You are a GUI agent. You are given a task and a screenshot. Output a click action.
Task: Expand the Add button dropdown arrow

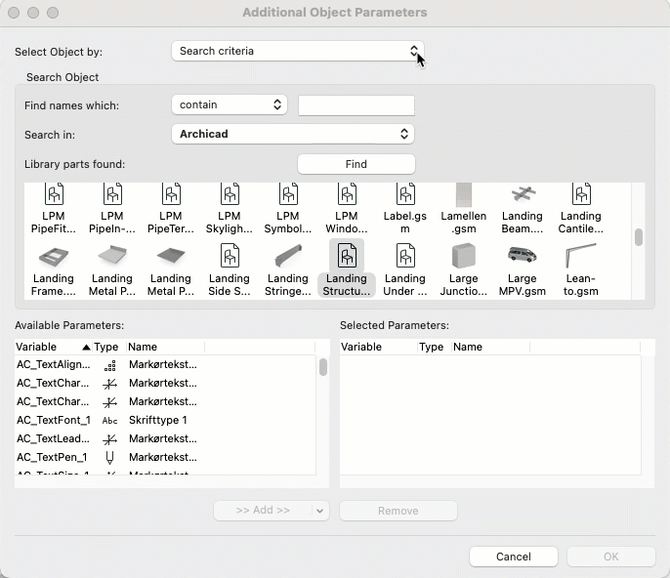319,511
